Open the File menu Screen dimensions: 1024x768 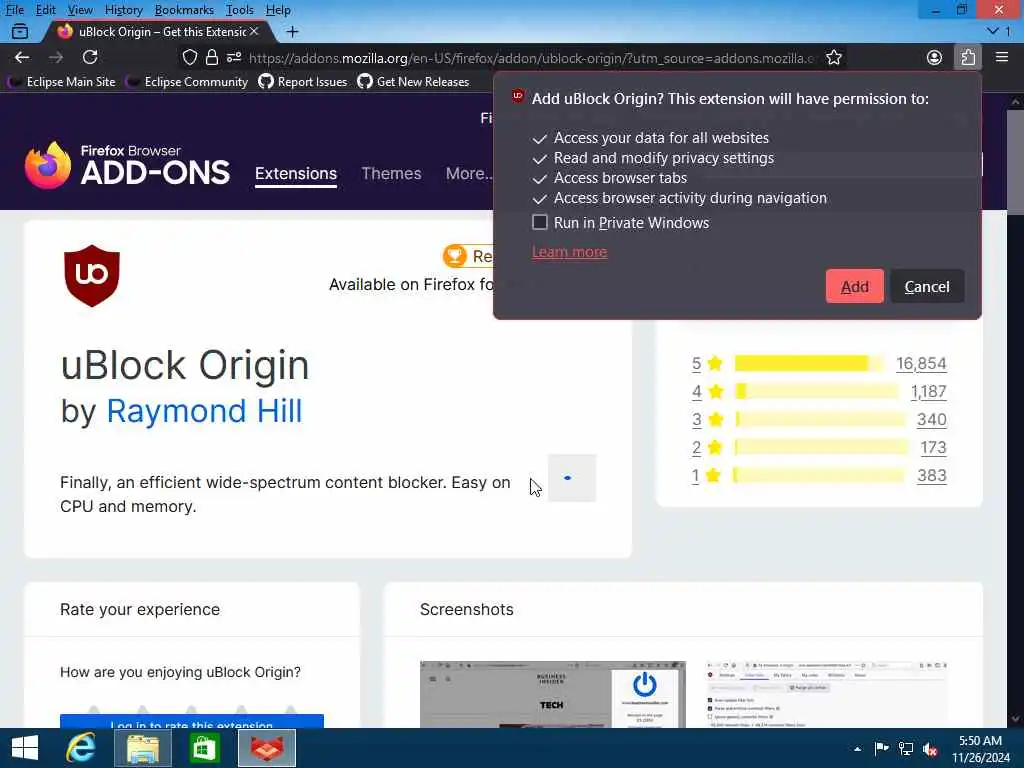pos(14,10)
